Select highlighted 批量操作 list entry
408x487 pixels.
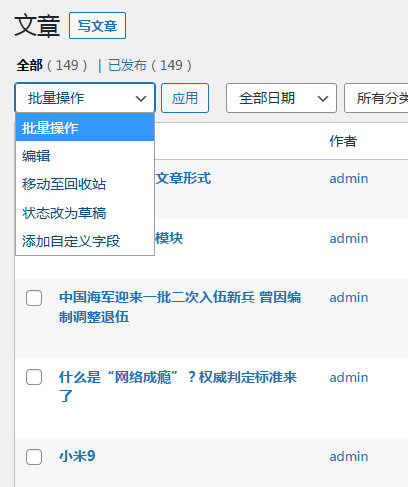(85, 127)
